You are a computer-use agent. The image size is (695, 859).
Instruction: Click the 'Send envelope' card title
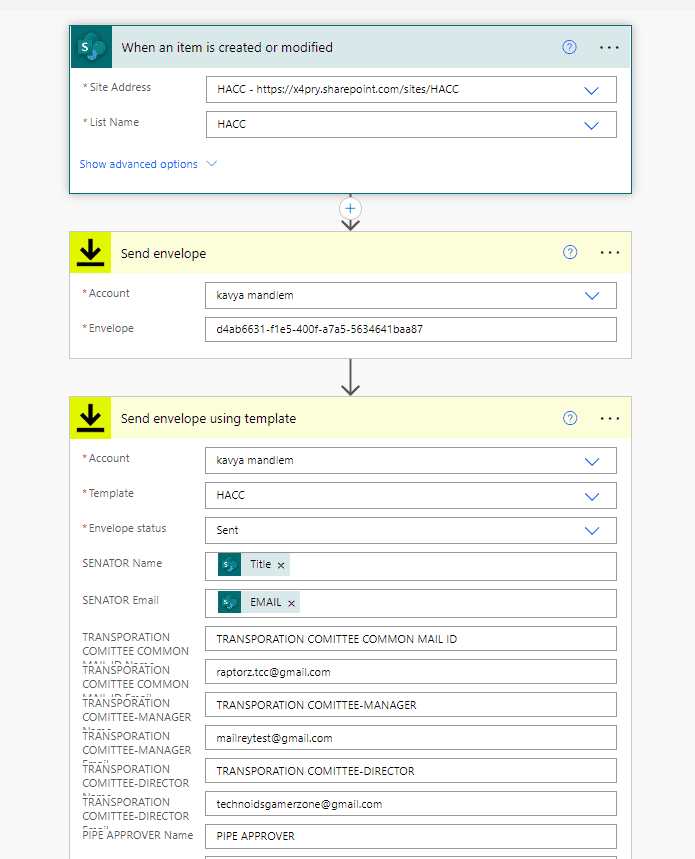pos(163,254)
